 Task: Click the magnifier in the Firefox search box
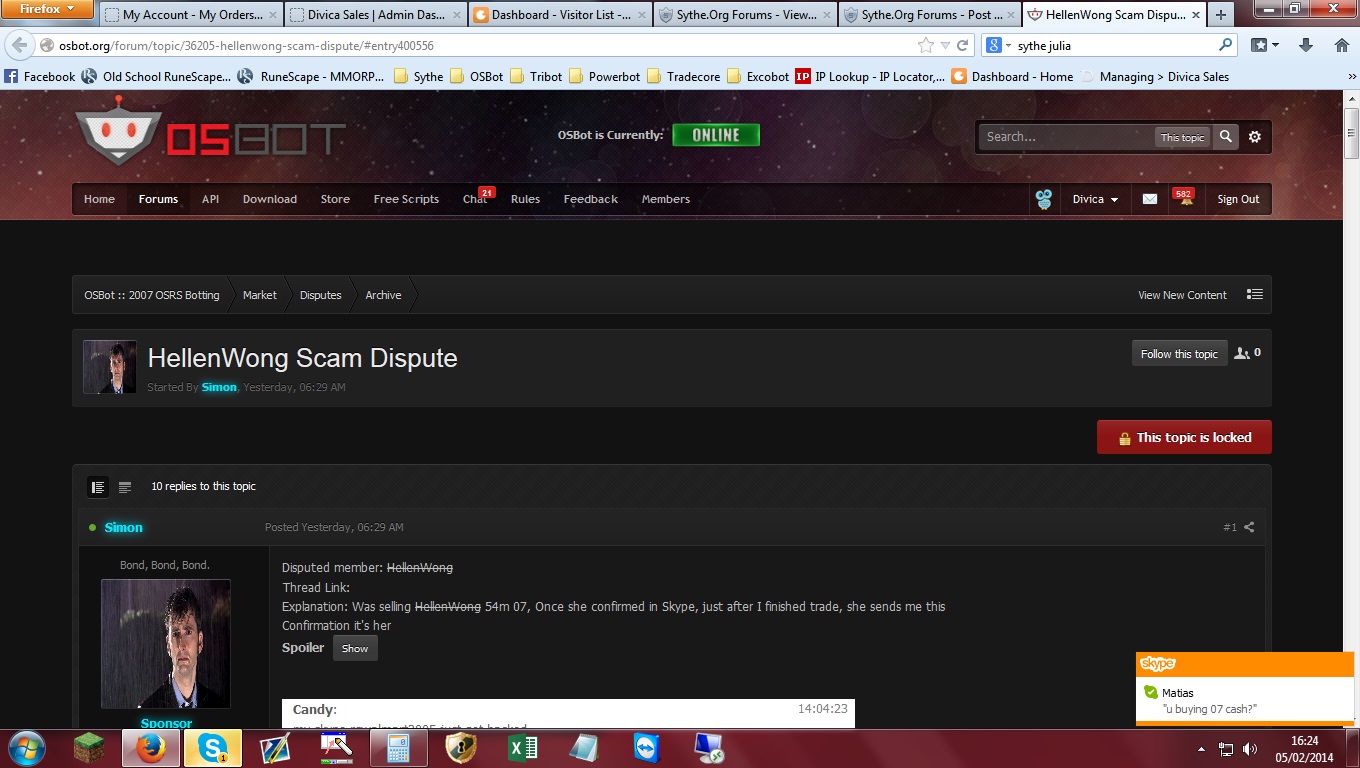click(1226, 45)
